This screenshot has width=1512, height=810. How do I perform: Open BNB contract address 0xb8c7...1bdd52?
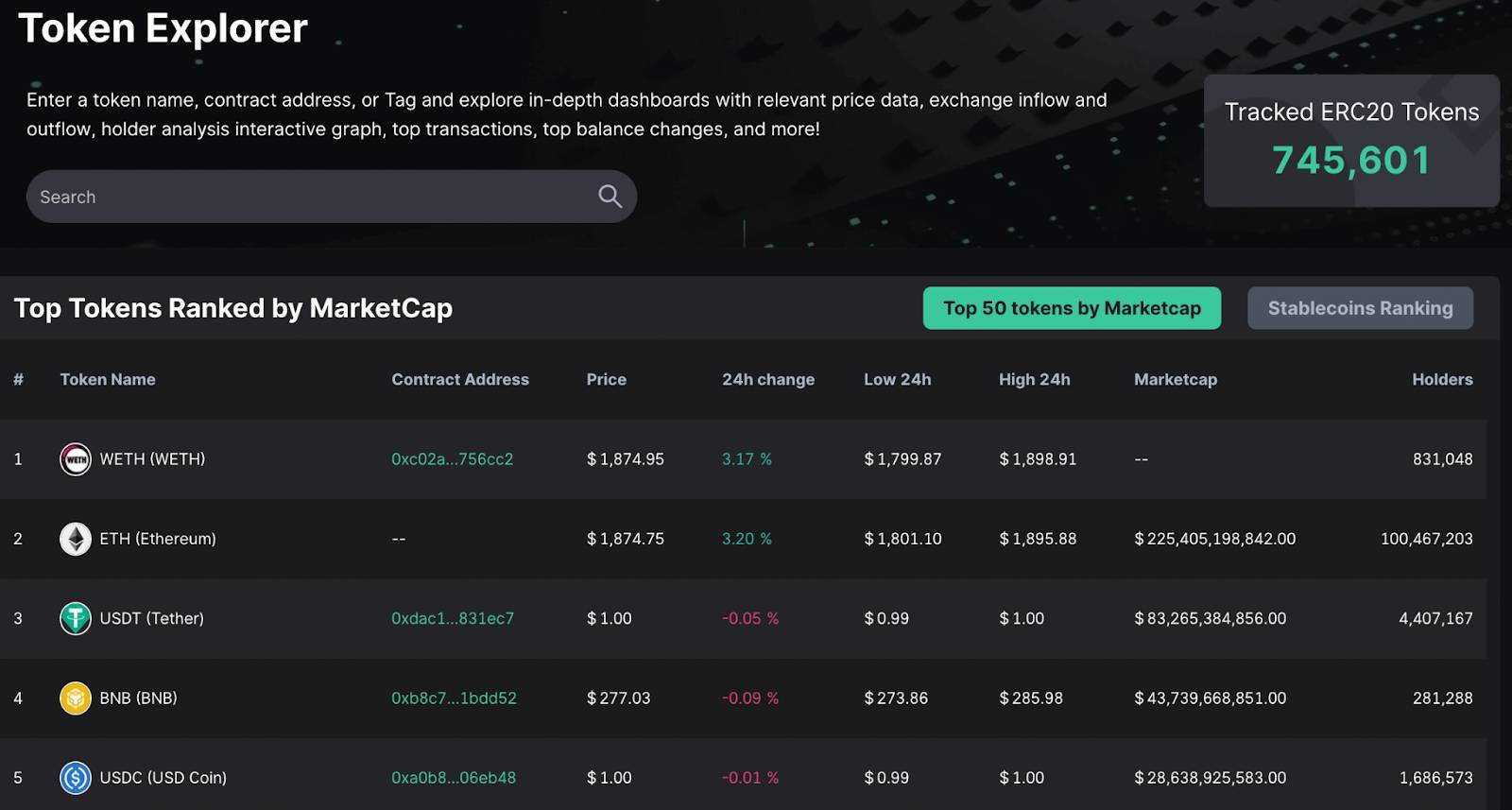454,698
